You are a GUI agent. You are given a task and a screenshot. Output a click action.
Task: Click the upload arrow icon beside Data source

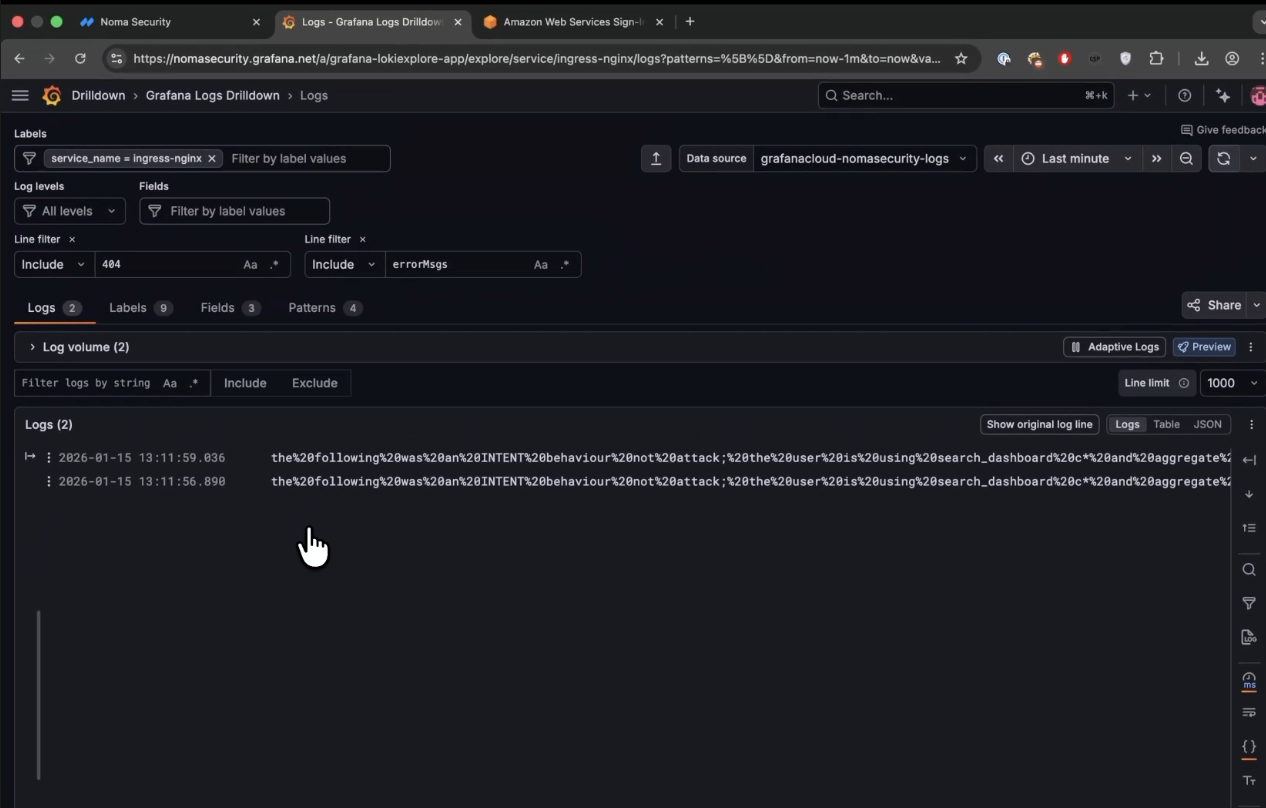pyautogui.click(x=656, y=158)
